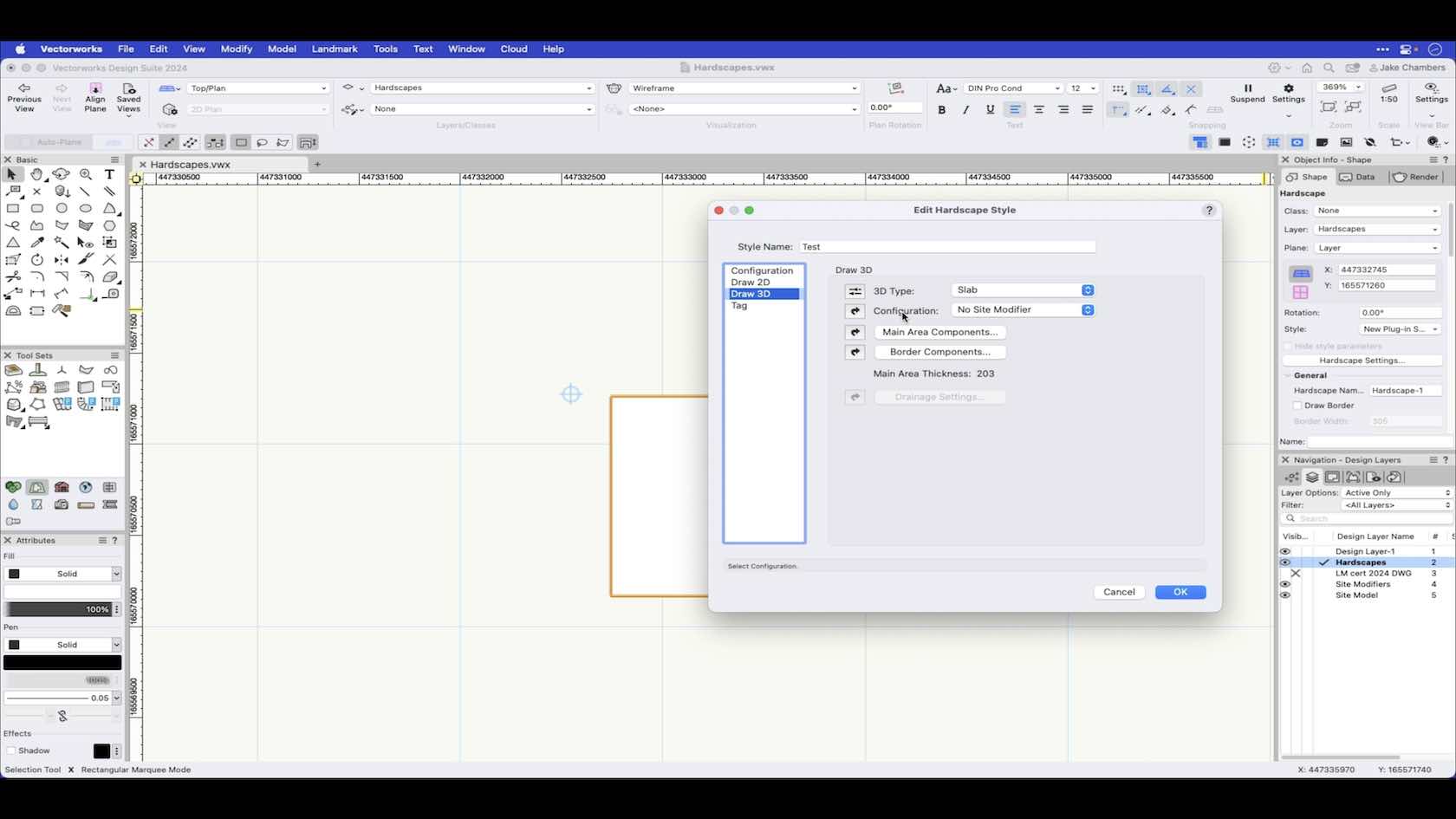The width and height of the screenshot is (1456, 819).
Task: Select the Pan hand tool
Action: tap(36, 174)
